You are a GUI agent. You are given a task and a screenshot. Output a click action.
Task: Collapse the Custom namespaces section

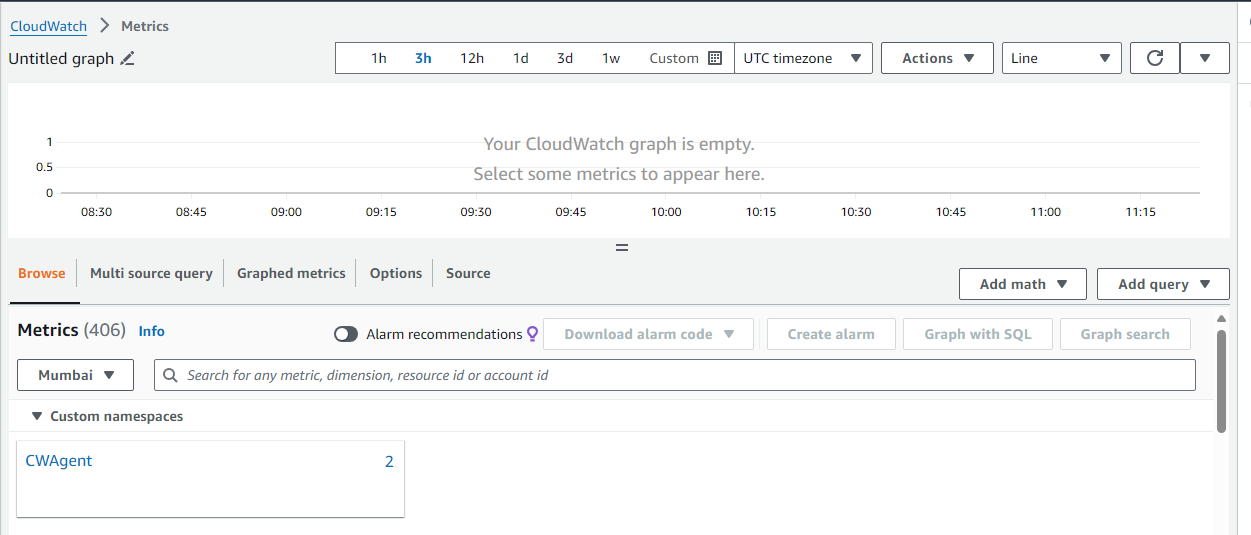(37, 416)
